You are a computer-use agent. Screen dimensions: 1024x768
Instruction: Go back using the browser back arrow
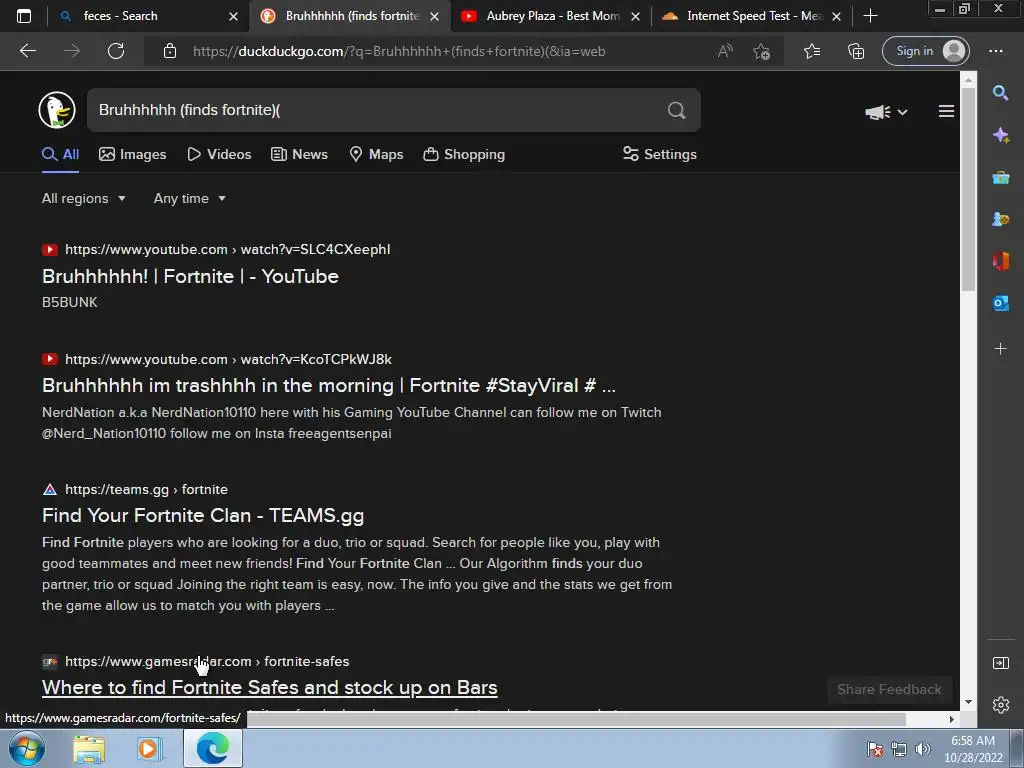(28, 51)
